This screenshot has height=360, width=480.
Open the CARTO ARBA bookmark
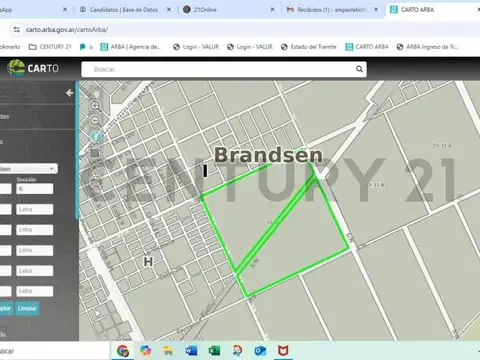[367, 47]
